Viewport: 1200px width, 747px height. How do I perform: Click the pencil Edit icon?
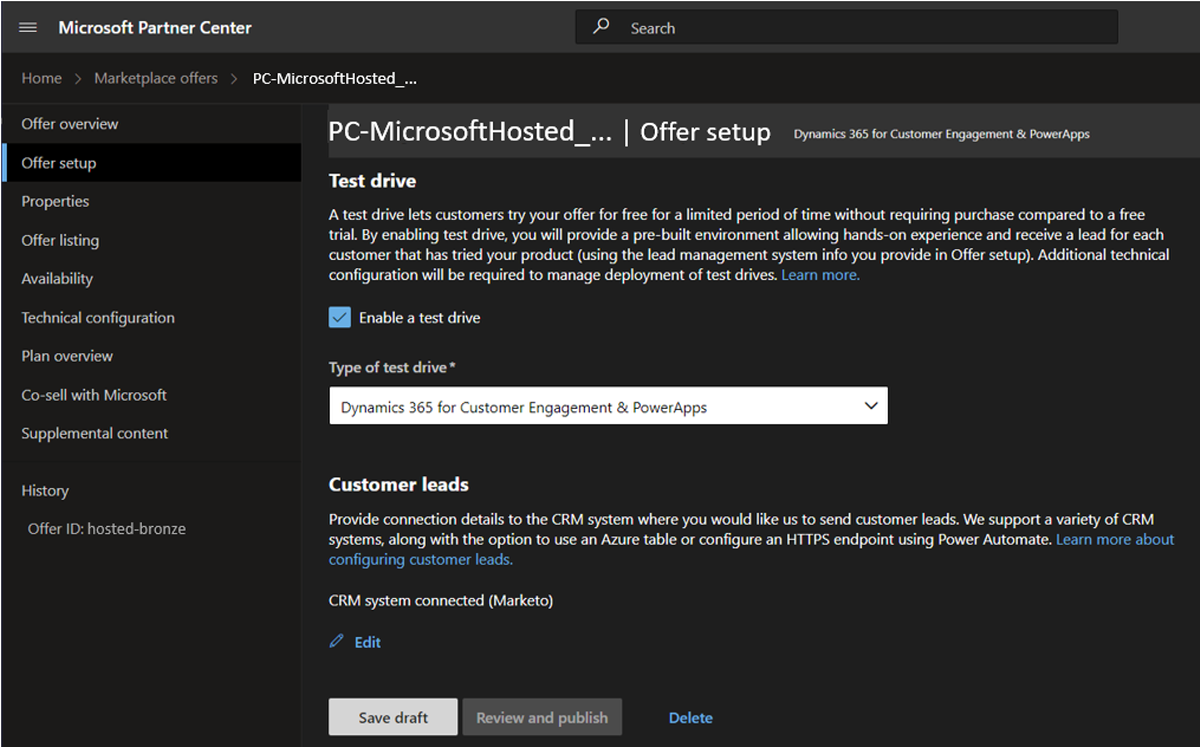click(x=337, y=642)
